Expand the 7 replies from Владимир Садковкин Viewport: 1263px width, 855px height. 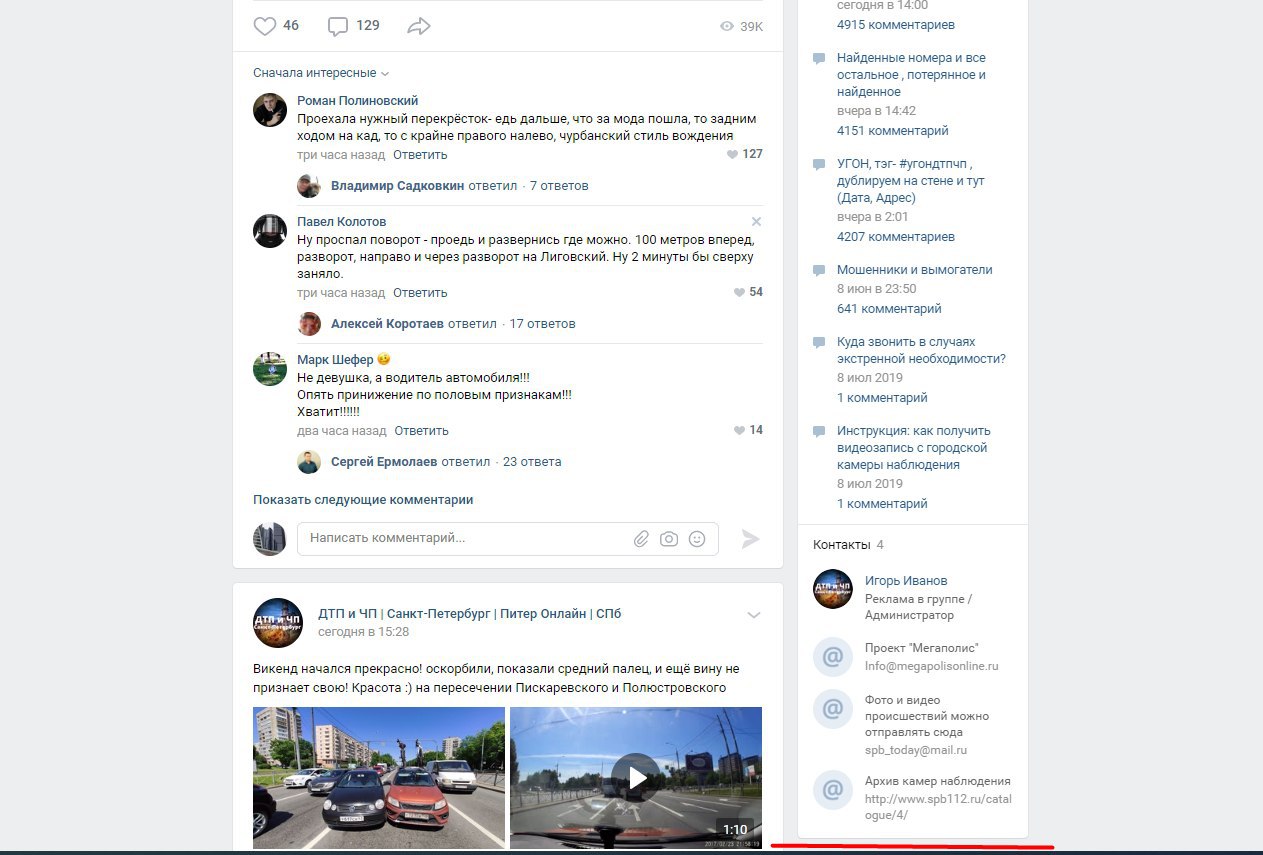[x=559, y=186]
